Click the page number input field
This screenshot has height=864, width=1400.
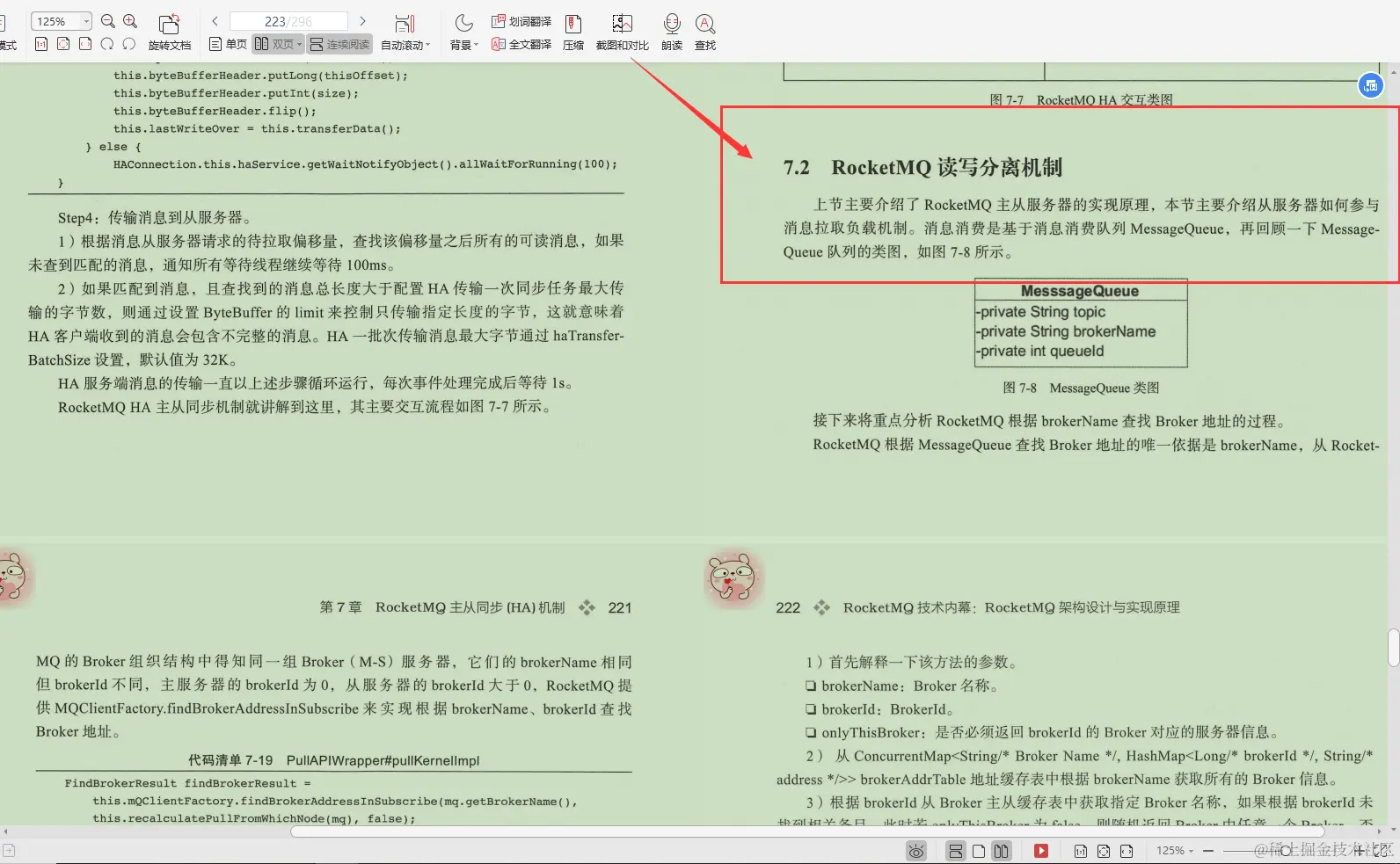pyautogui.click(x=288, y=21)
